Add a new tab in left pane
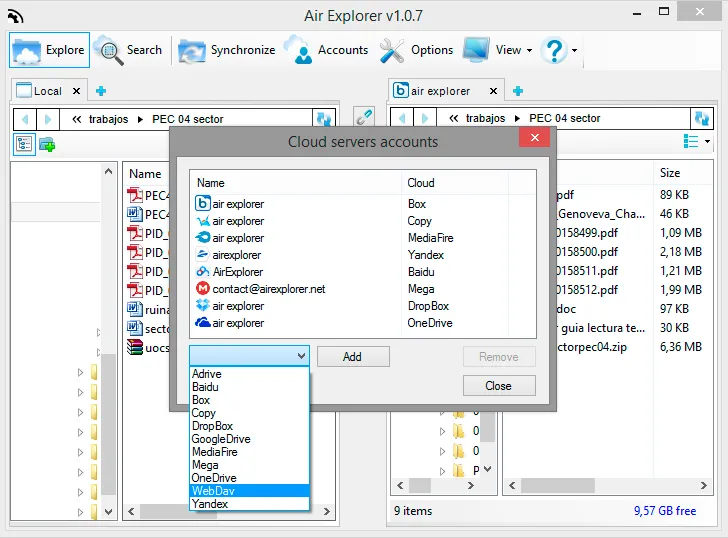This screenshot has width=728, height=538. [x=101, y=91]
